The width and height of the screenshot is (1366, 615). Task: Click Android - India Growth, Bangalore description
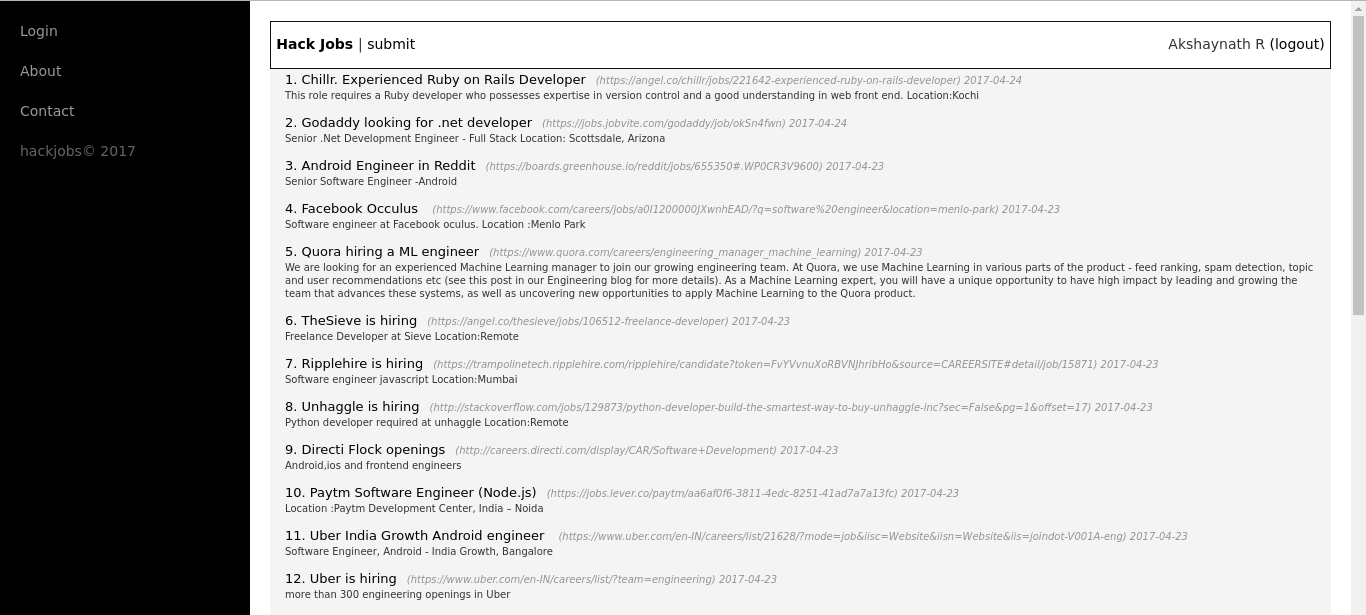pyautogui.click(x=419, y=552)
